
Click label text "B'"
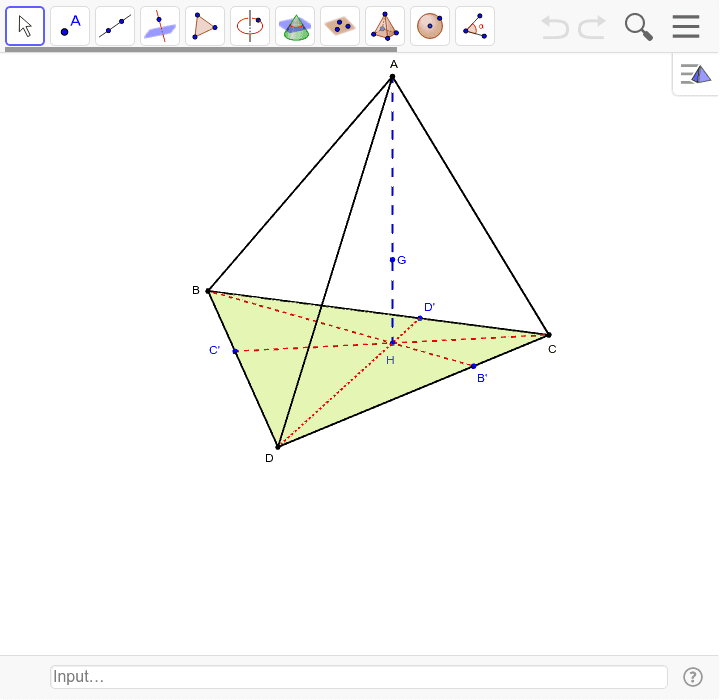(482, 378)
